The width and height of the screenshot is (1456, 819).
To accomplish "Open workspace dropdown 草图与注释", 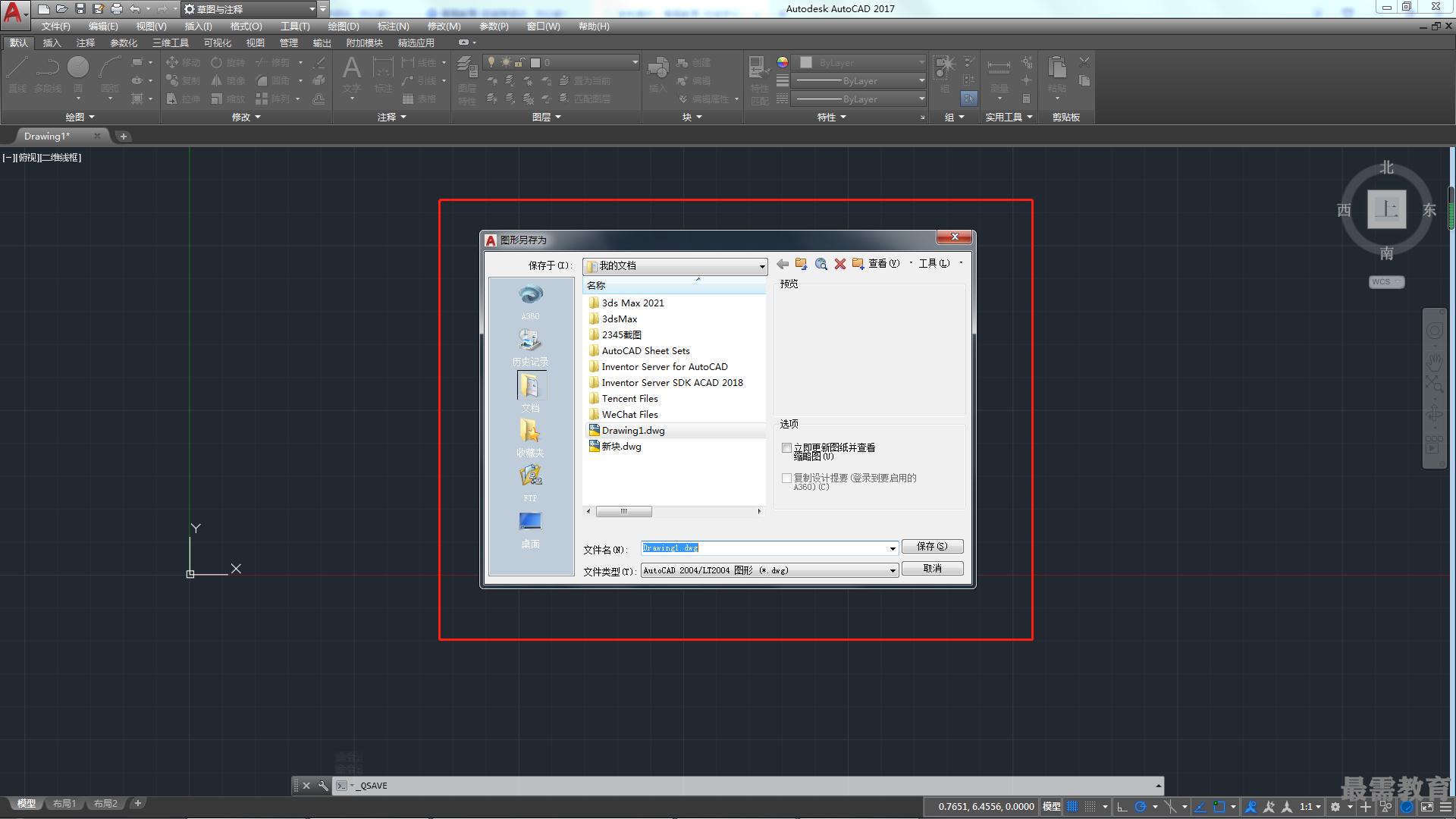I will coord(249,9).
